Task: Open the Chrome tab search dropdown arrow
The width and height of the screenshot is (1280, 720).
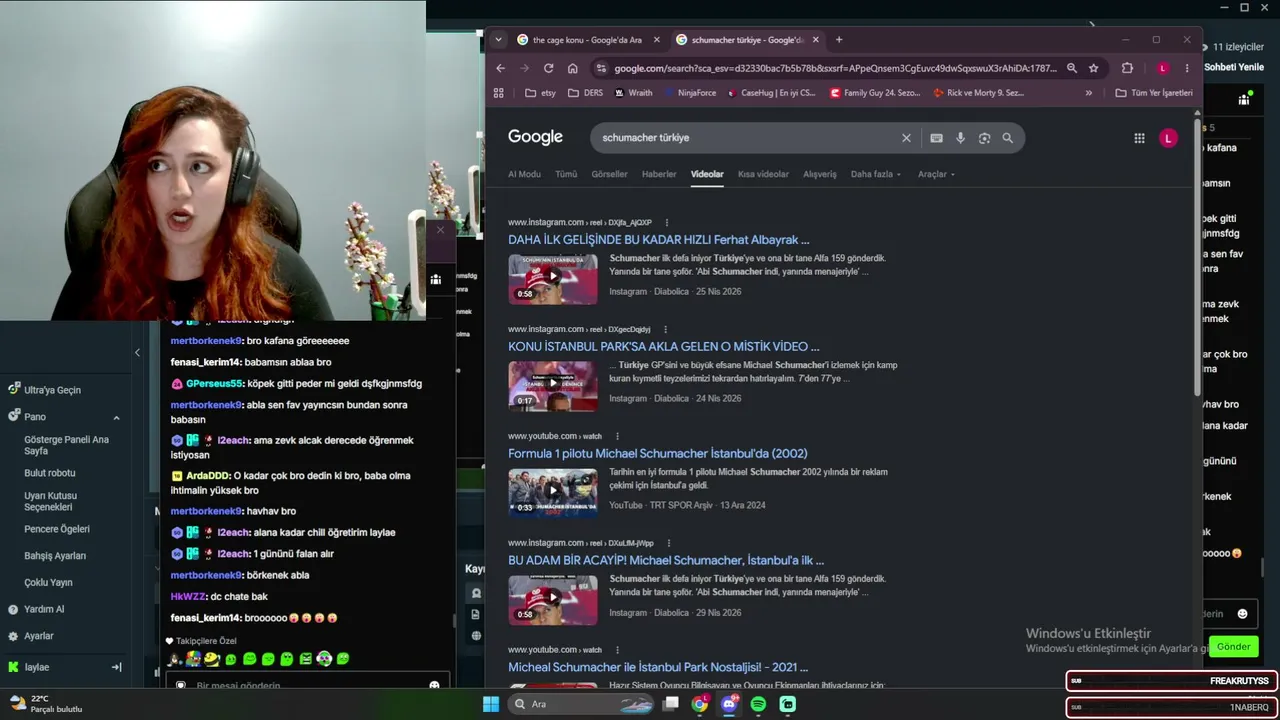Action: click(498, 40)
